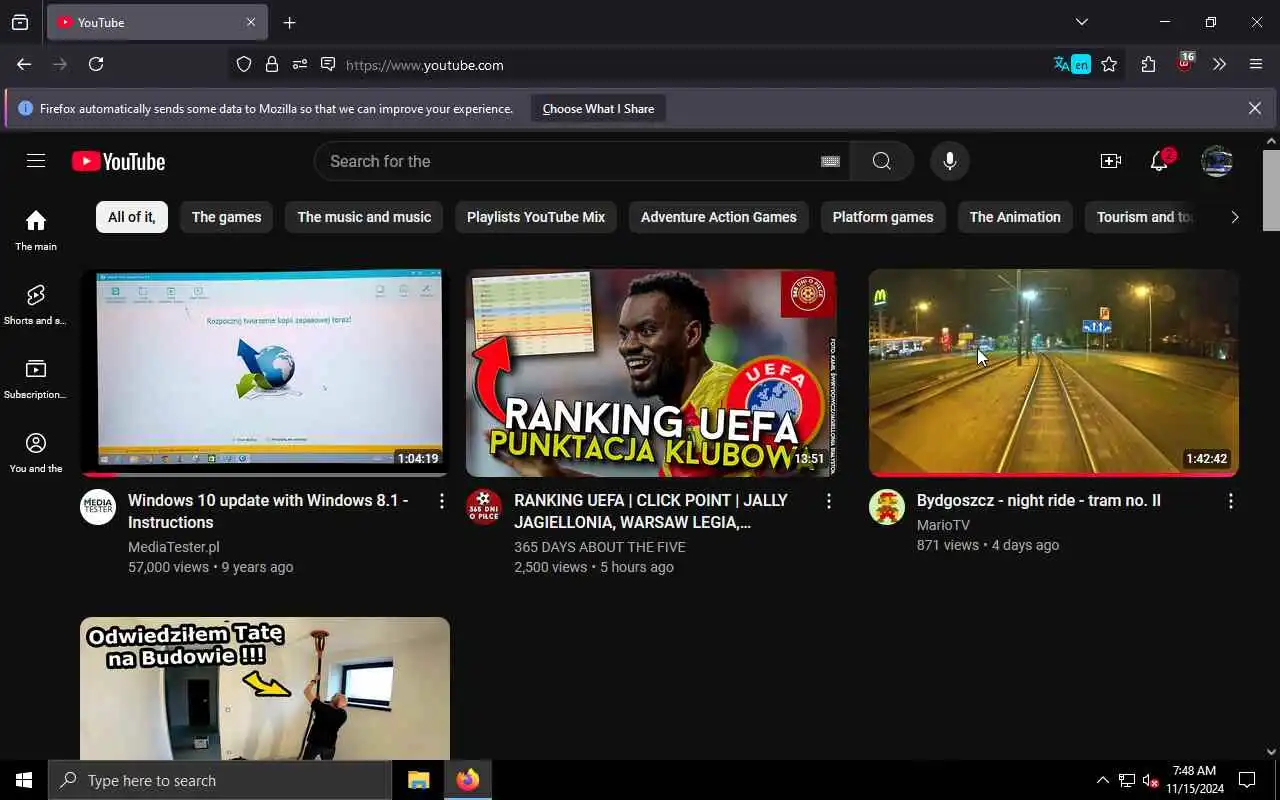
Task: Open 365 DAYS ABOUT THE FIVE channel
Action: tap(599, 547)
